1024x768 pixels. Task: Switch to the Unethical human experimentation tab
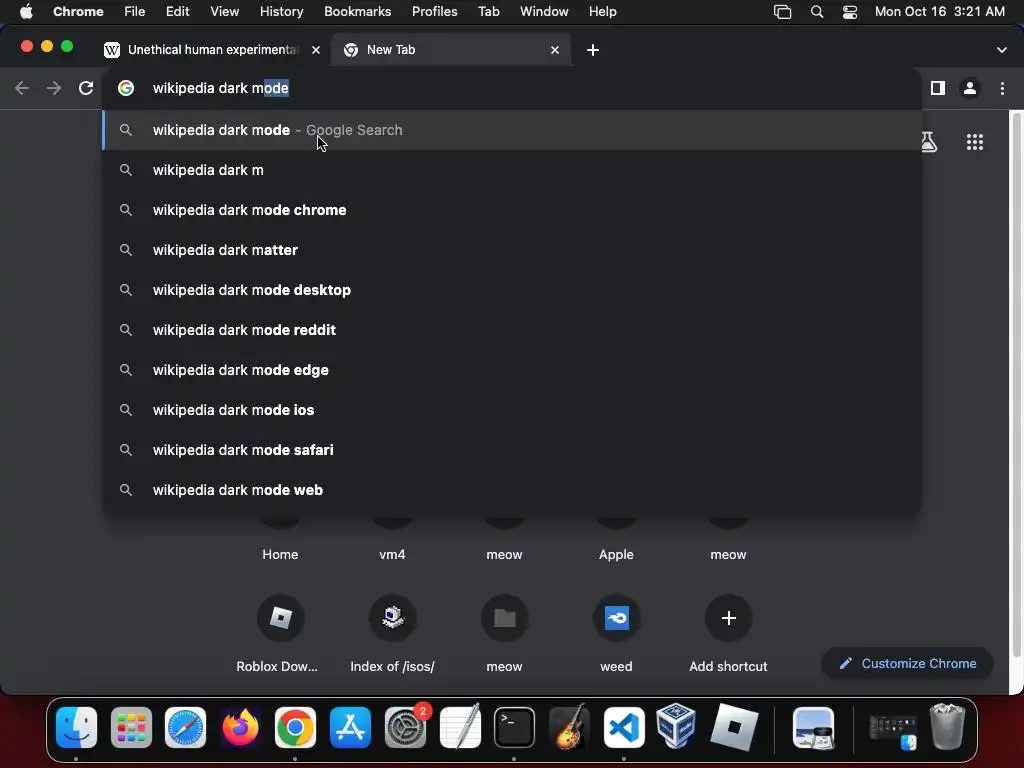(210, 50)
